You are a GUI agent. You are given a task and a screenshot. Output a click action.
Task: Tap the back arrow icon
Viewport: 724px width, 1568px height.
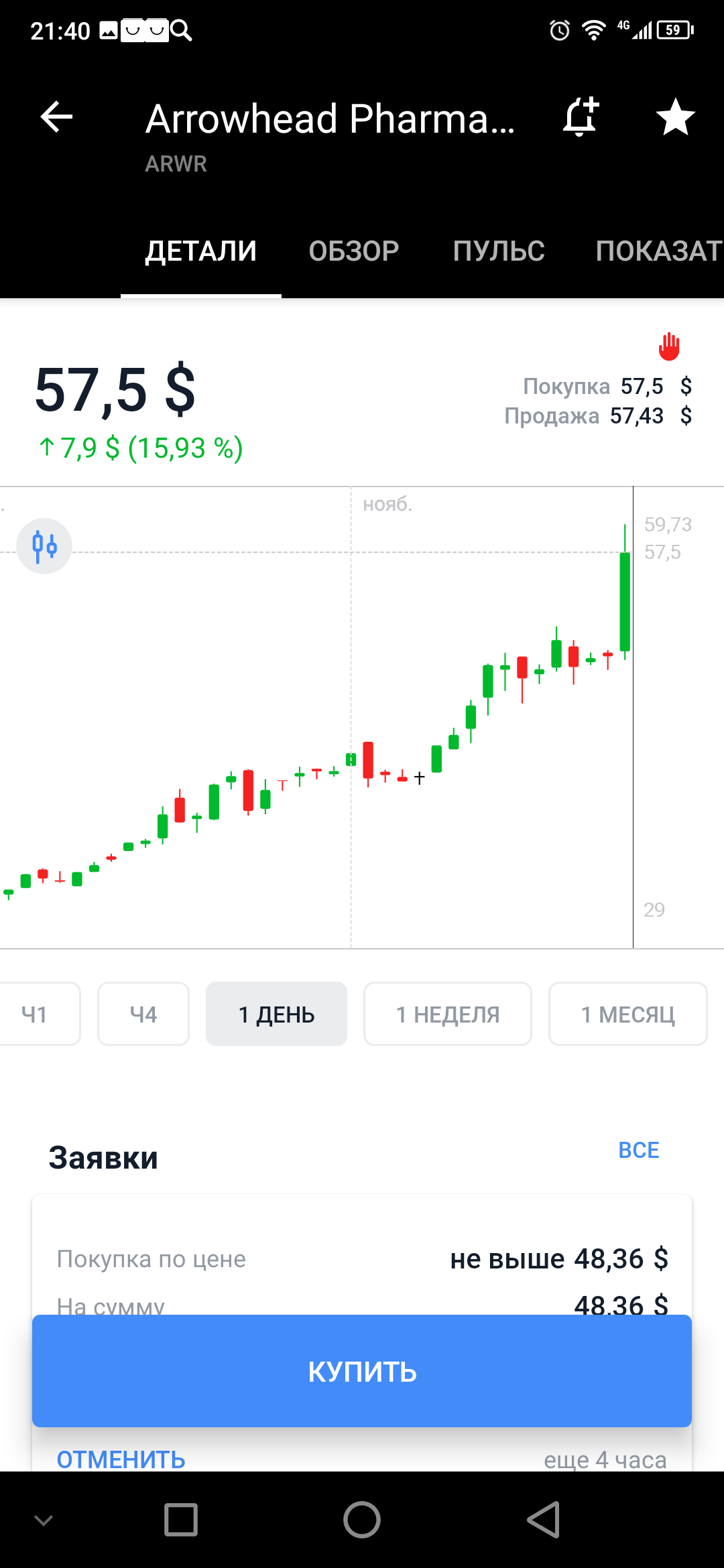pos(56,117)
